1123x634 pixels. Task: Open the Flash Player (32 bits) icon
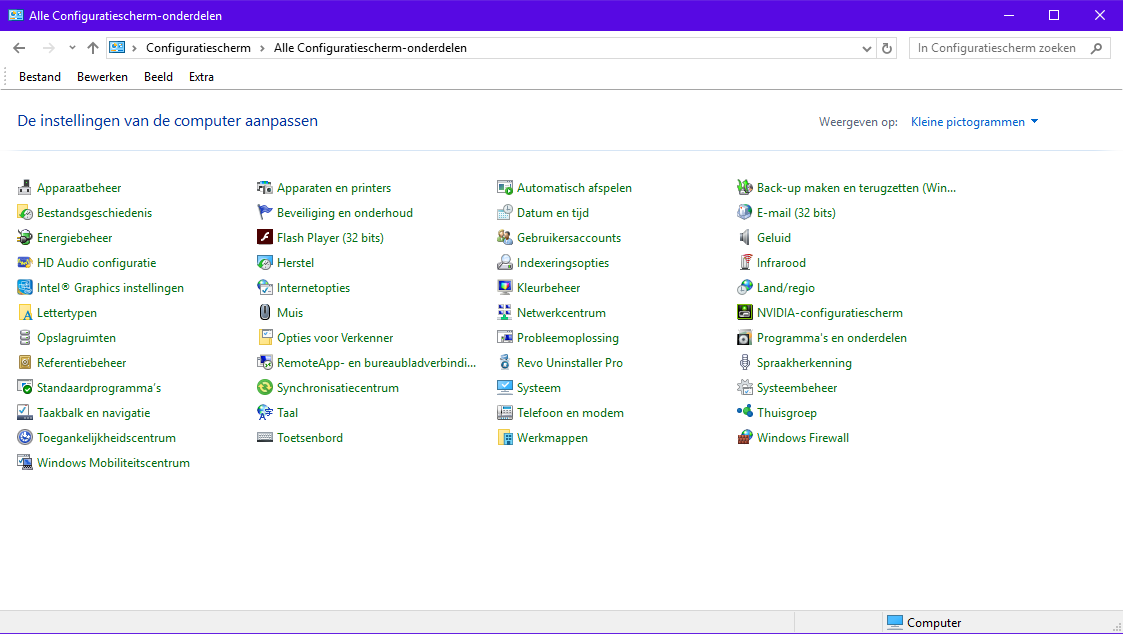pyautogui.click(x=265, y=238)
